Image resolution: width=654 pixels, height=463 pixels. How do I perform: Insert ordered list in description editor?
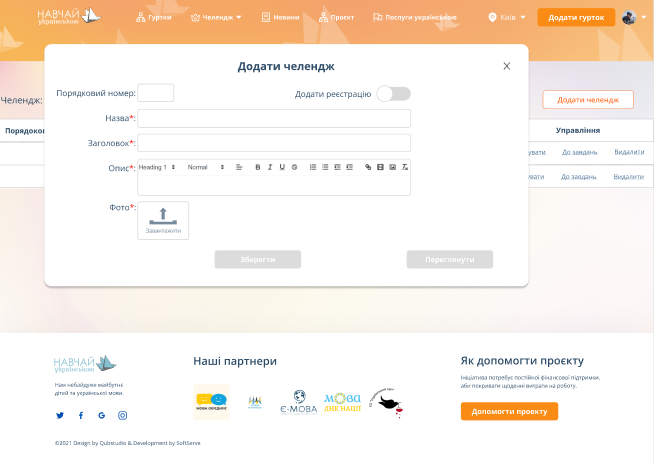(x=313, y=167)
